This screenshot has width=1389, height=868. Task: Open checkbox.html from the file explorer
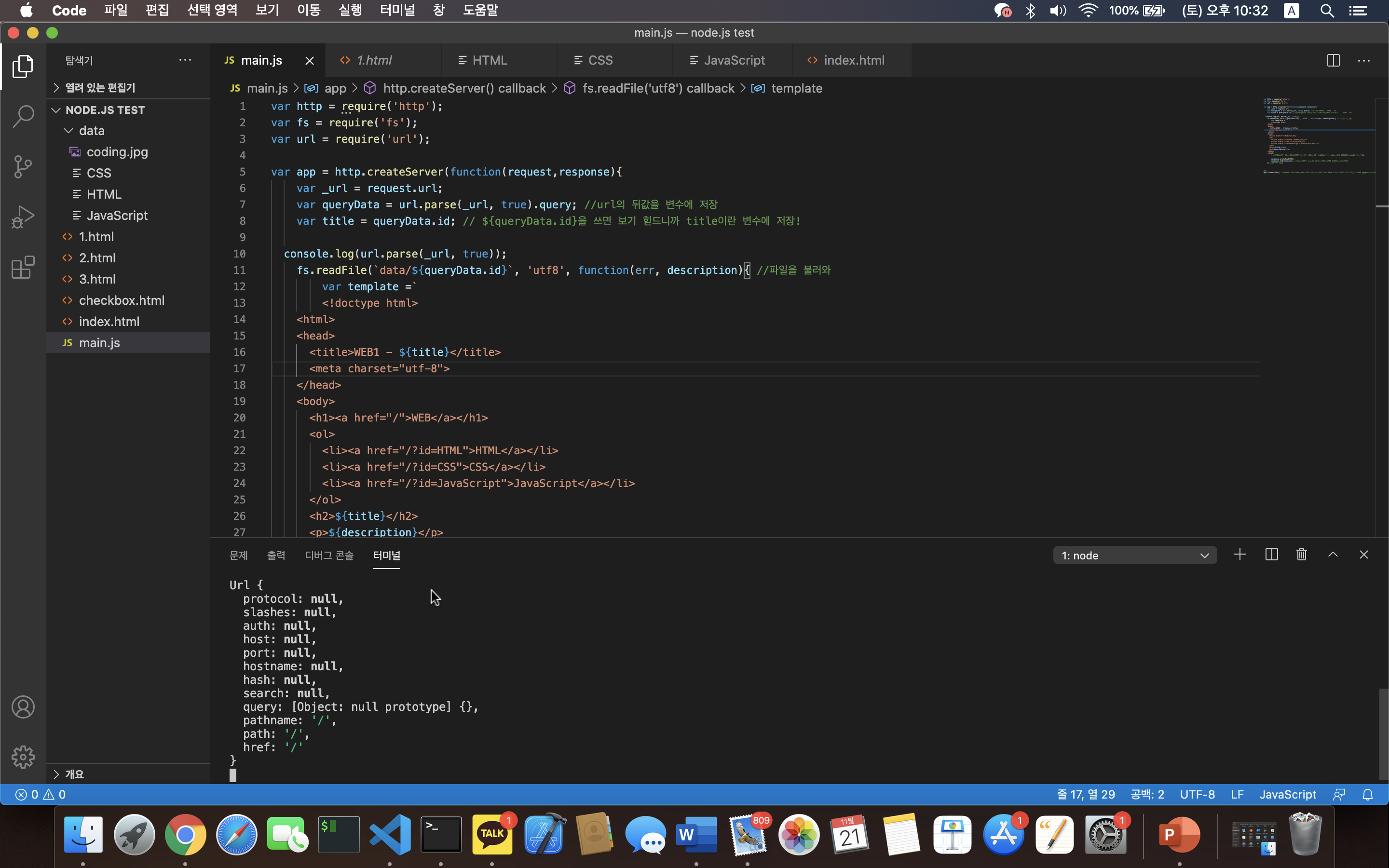(x=121, y=300)
